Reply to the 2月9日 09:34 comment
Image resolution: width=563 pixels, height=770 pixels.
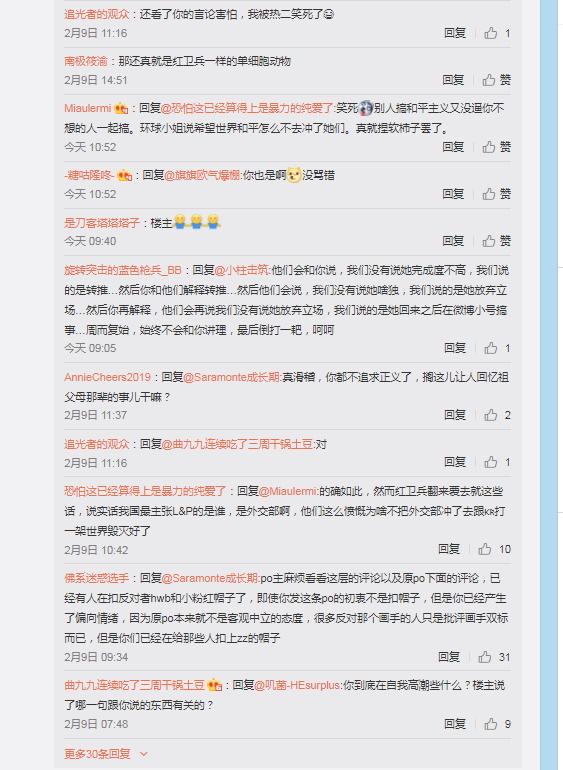[x=449, y=657]
